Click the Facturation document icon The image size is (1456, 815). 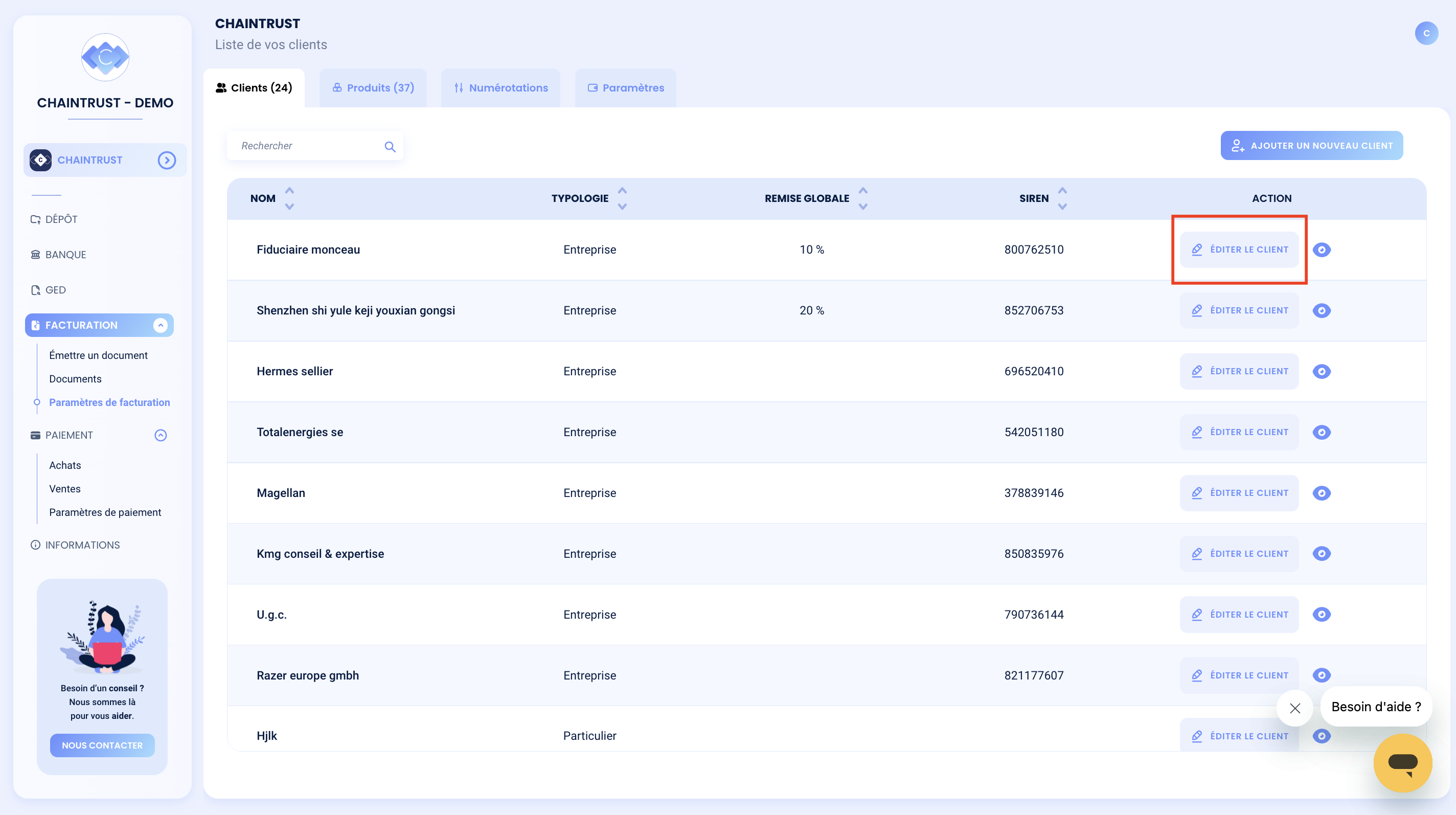pos(35,325)
